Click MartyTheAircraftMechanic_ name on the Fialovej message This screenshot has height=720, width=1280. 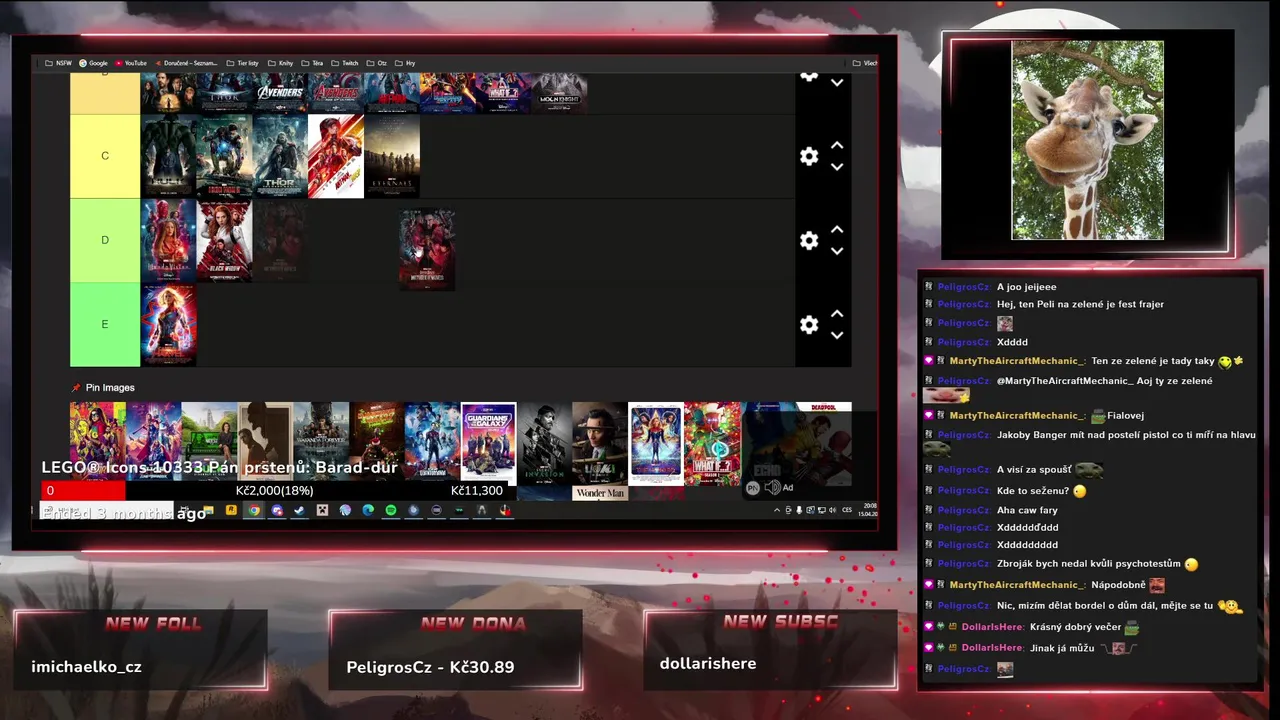tap(1015, 415)
